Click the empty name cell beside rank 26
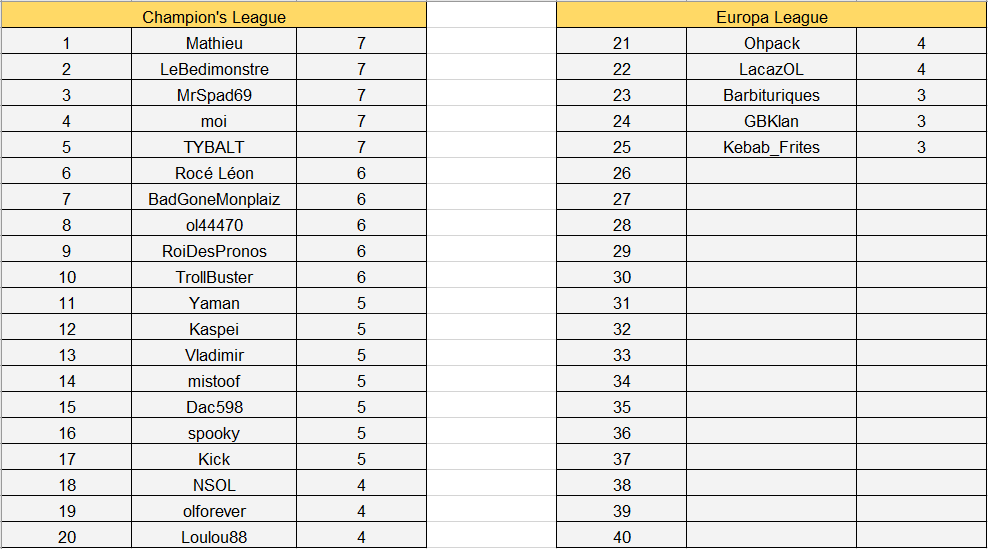 point(771,173)
